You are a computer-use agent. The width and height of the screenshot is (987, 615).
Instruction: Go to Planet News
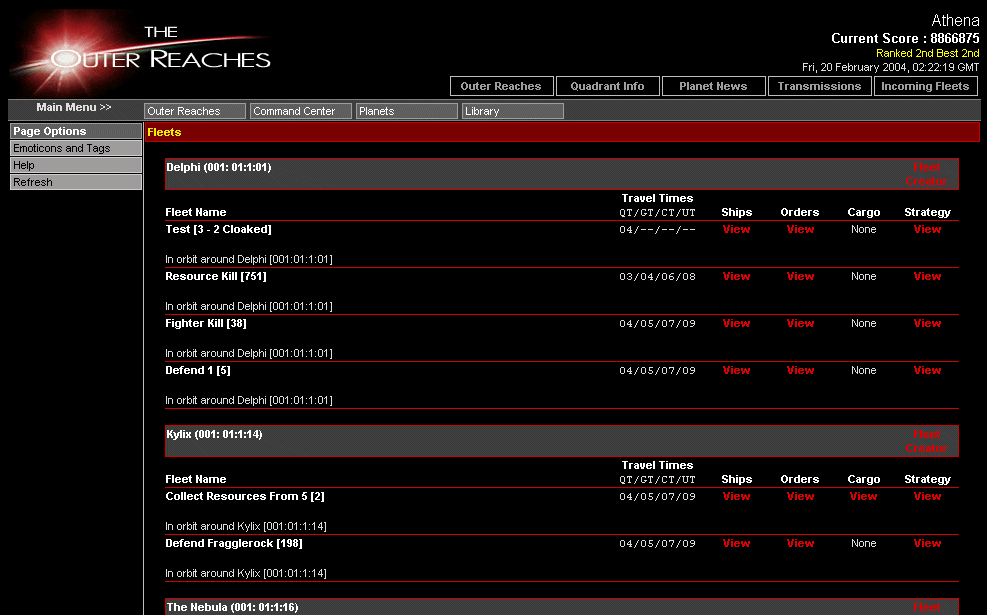tap(713, 86)
